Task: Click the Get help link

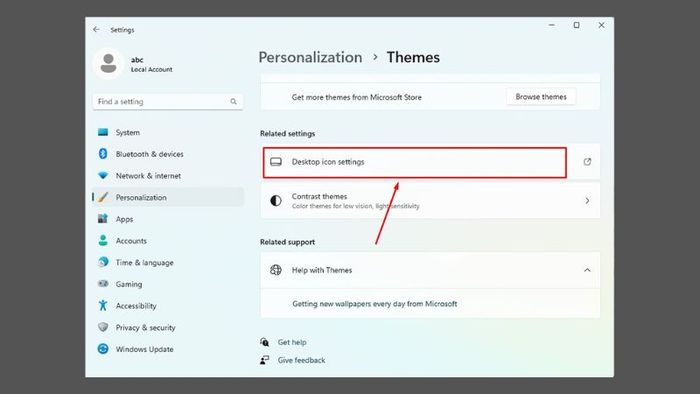Action: click(292, 342)
